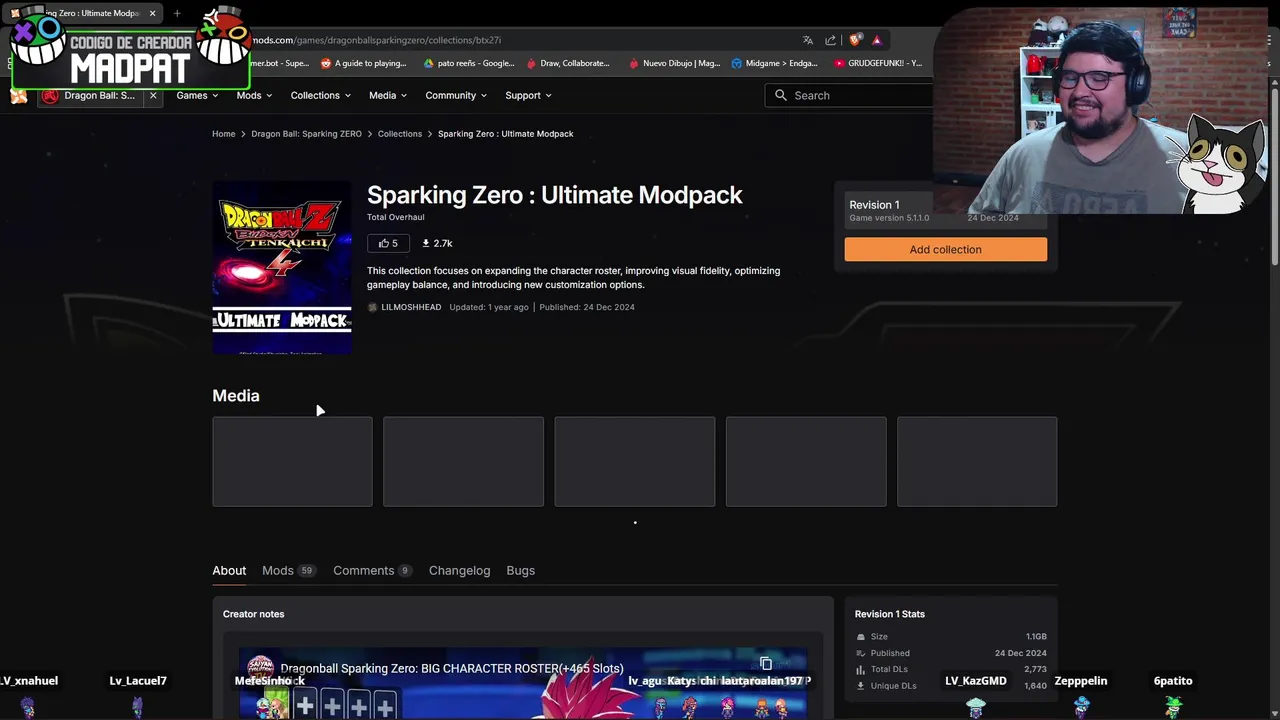Open 'Midgame > Endga' bookmark
The image size is (1280, 720).
click(774, 63)
